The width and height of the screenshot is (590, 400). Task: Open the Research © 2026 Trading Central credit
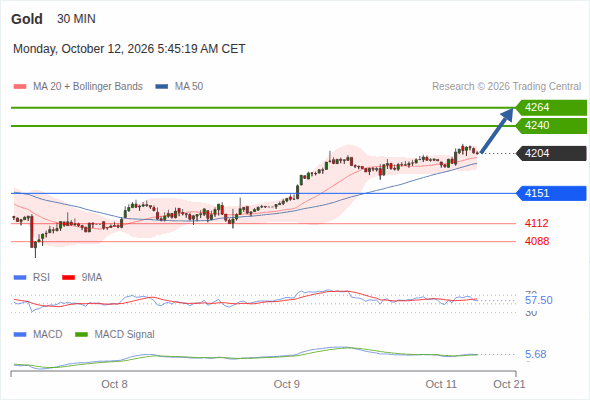[x=506, y=87]
